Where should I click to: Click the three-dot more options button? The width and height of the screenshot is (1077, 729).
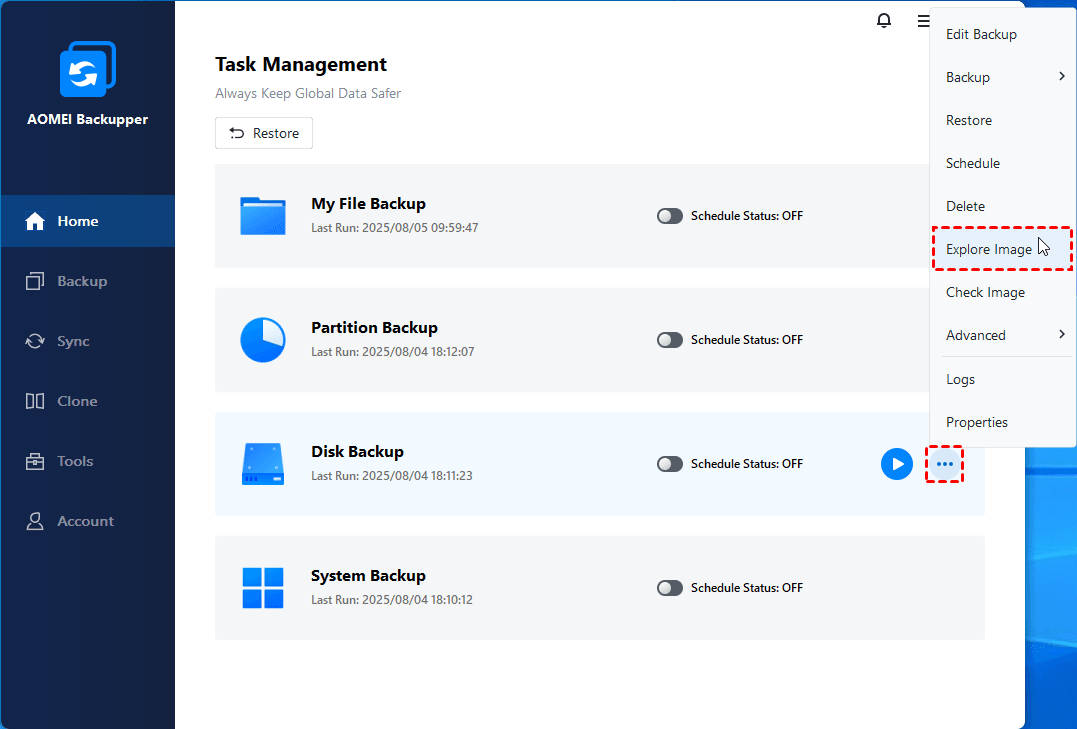944,464
